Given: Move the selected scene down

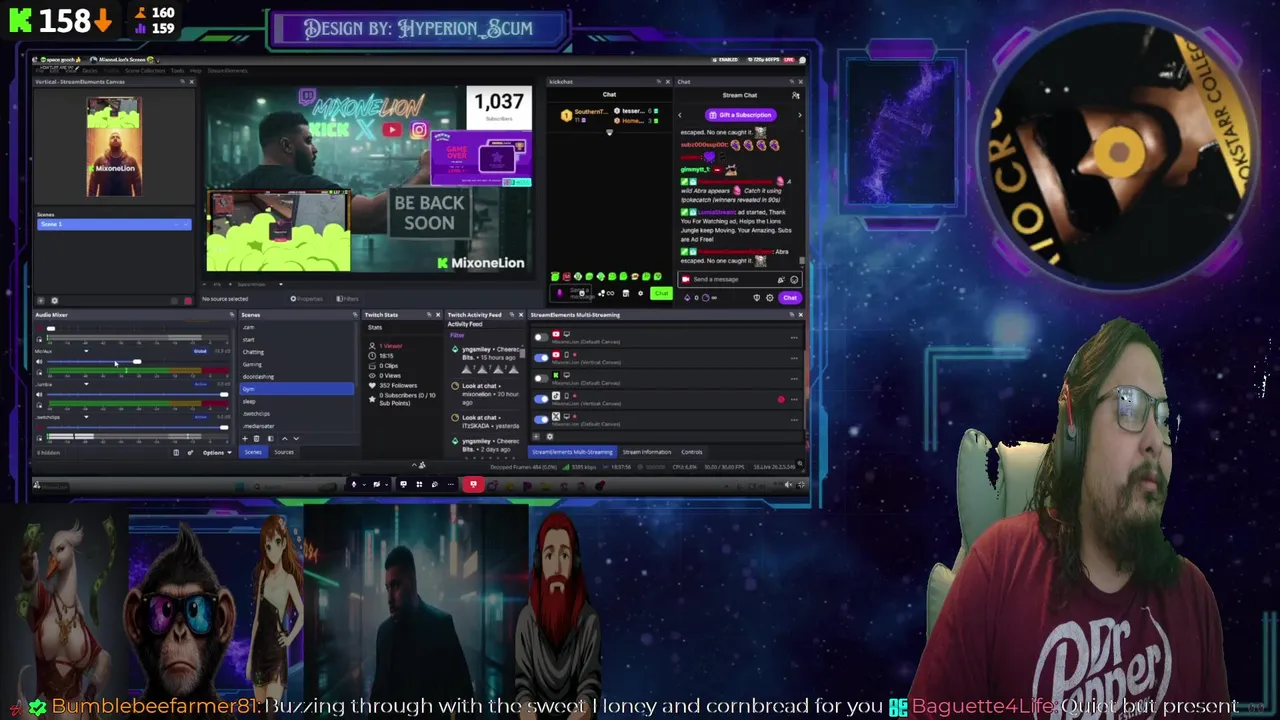Looking at the screenshot, I should pyautogui.click(x=296, y=438).
